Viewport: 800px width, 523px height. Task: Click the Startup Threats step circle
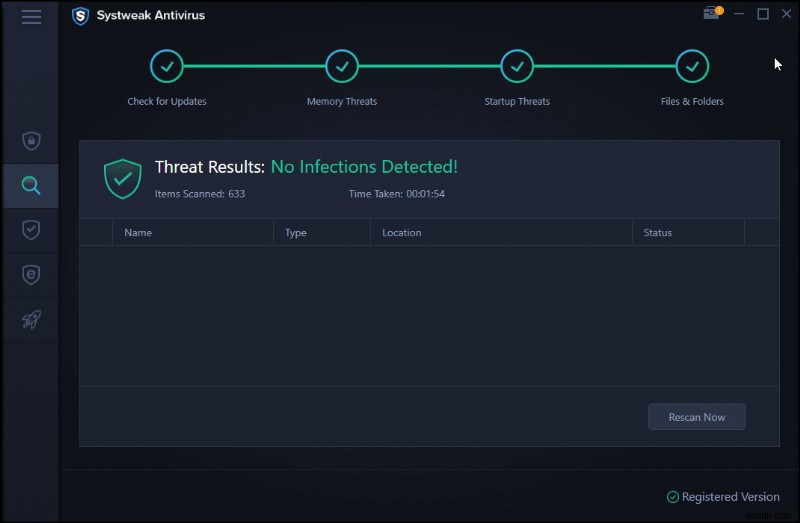tap(517, 67)
